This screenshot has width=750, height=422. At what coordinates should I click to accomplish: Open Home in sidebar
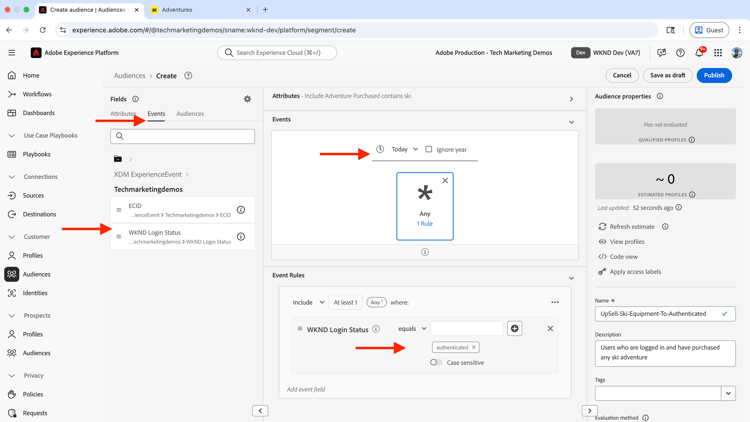click(31, 76)
